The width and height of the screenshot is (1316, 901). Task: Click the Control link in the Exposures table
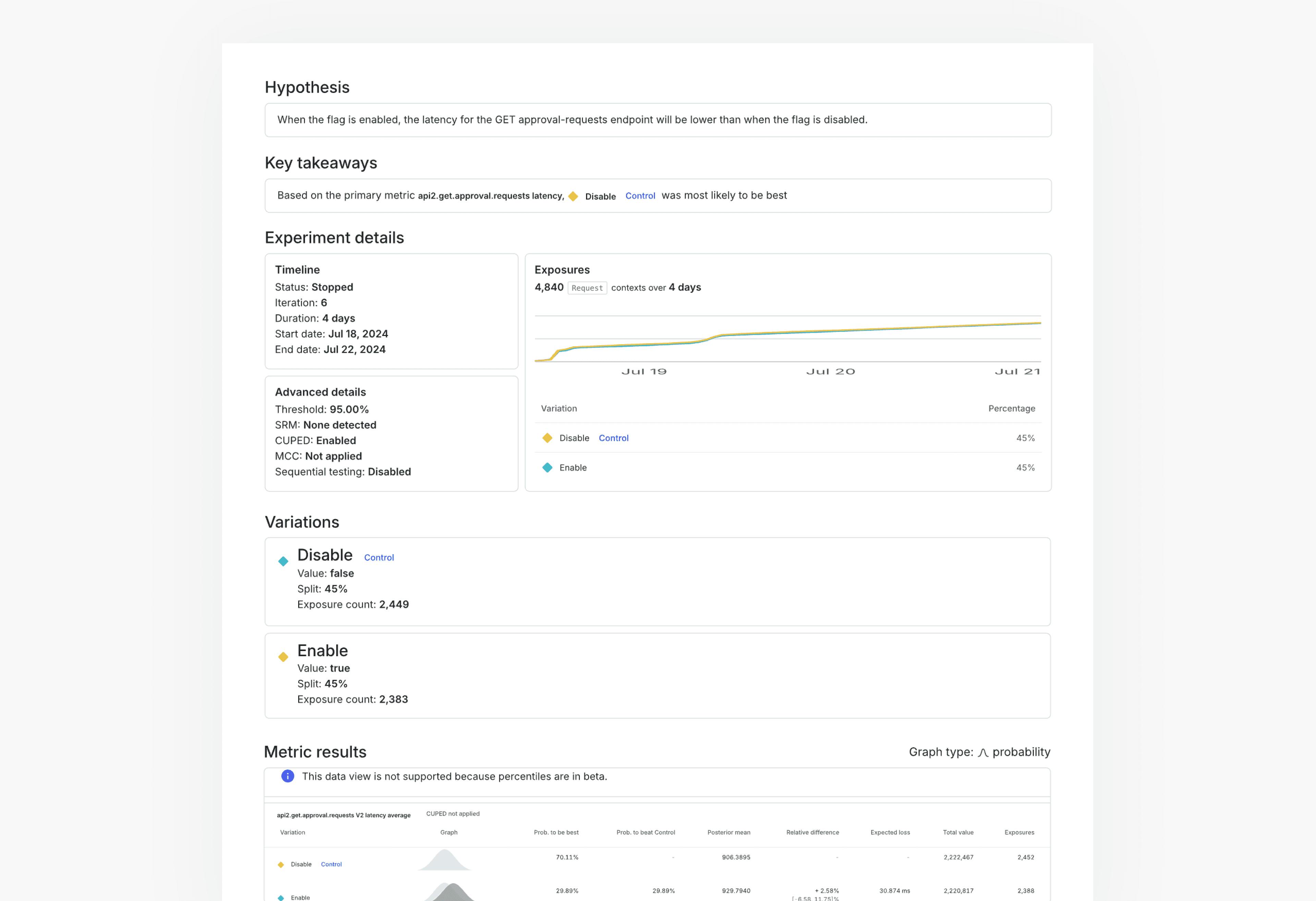(613, 438)
